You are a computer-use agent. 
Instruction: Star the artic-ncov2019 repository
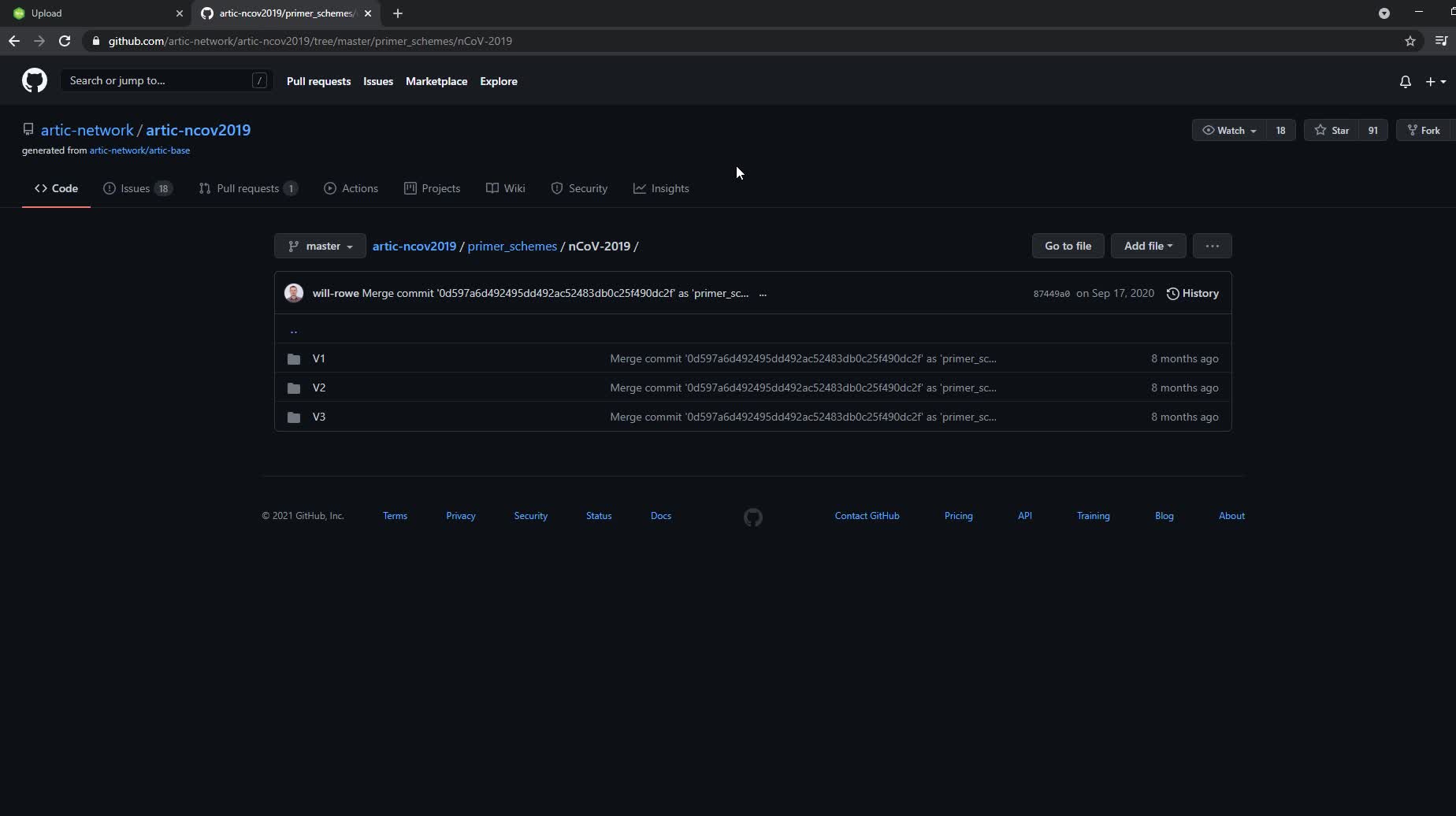pos(1332,131)
